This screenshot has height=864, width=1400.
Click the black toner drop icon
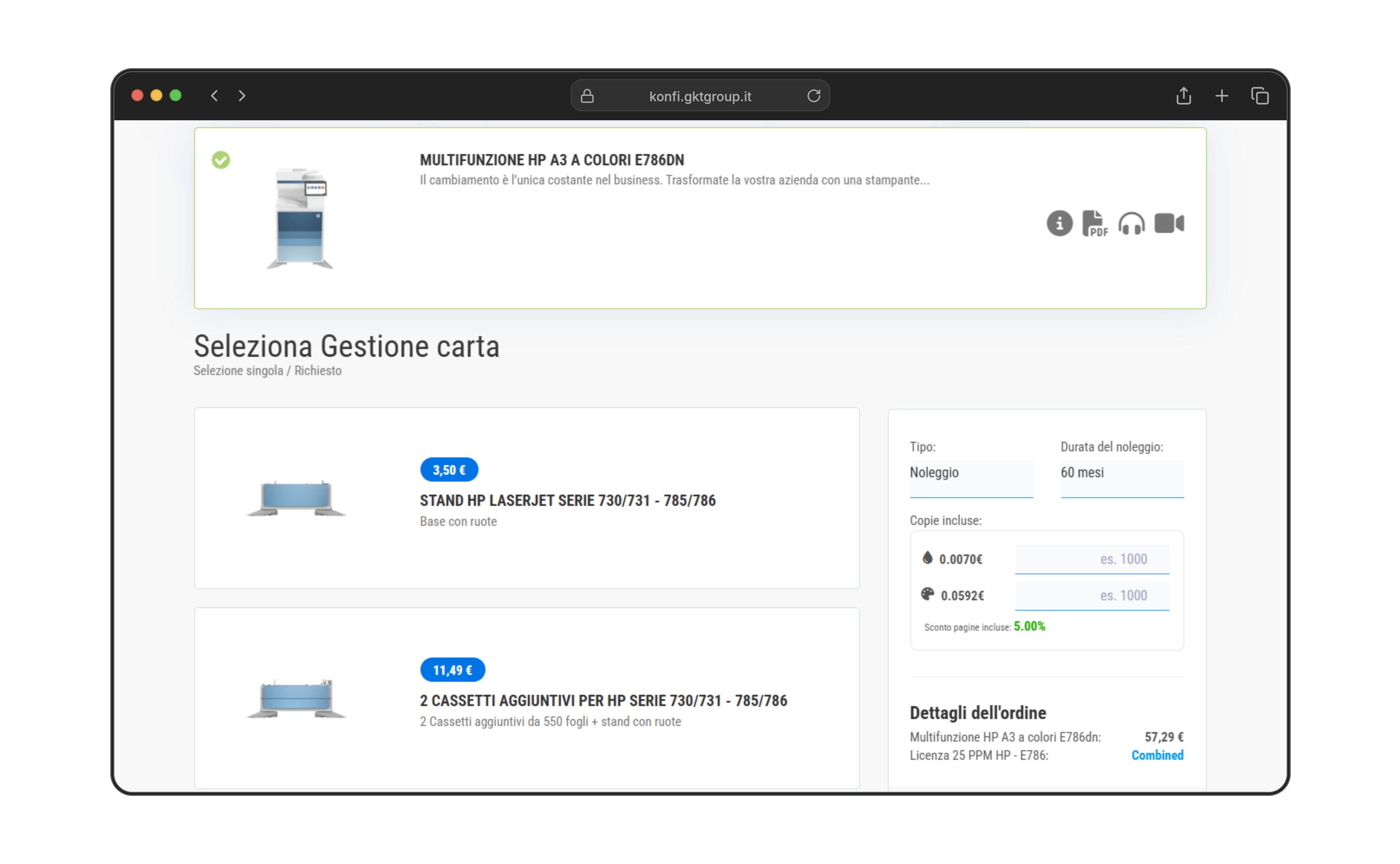[927, 558]
